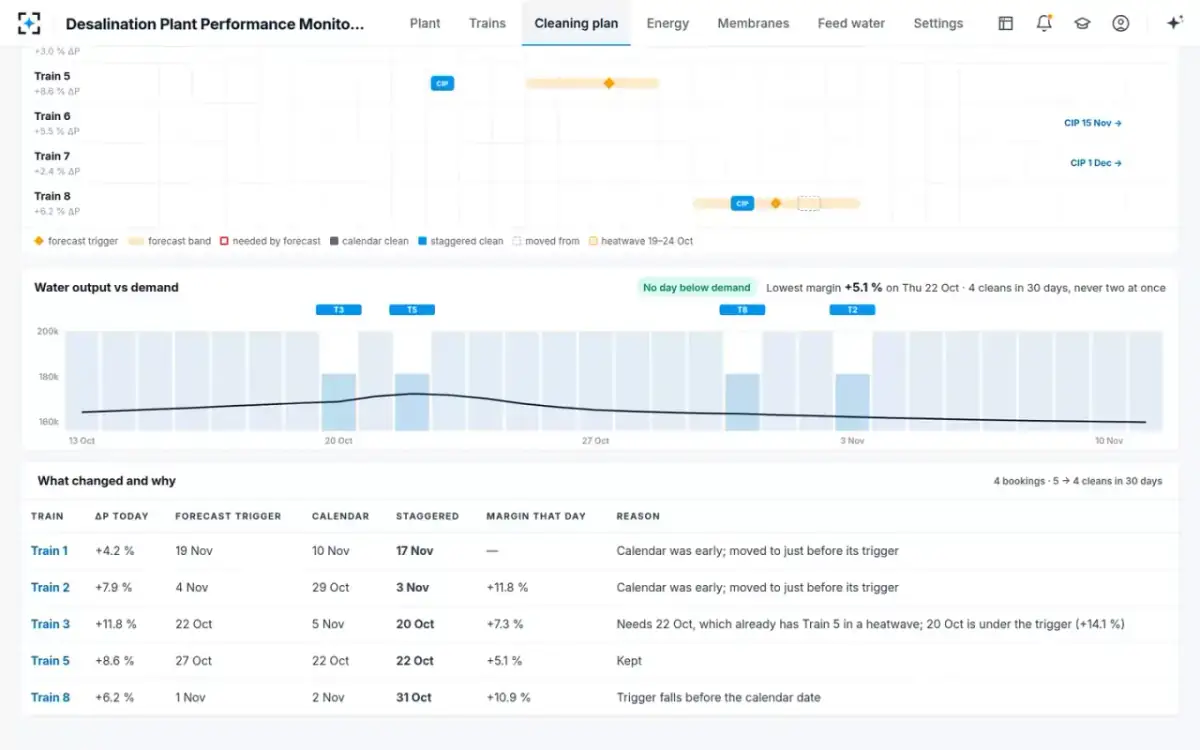Viewport: 1200px width, 750px height.
Task: Click staggered clean legend entry
Action: point(461,241)
